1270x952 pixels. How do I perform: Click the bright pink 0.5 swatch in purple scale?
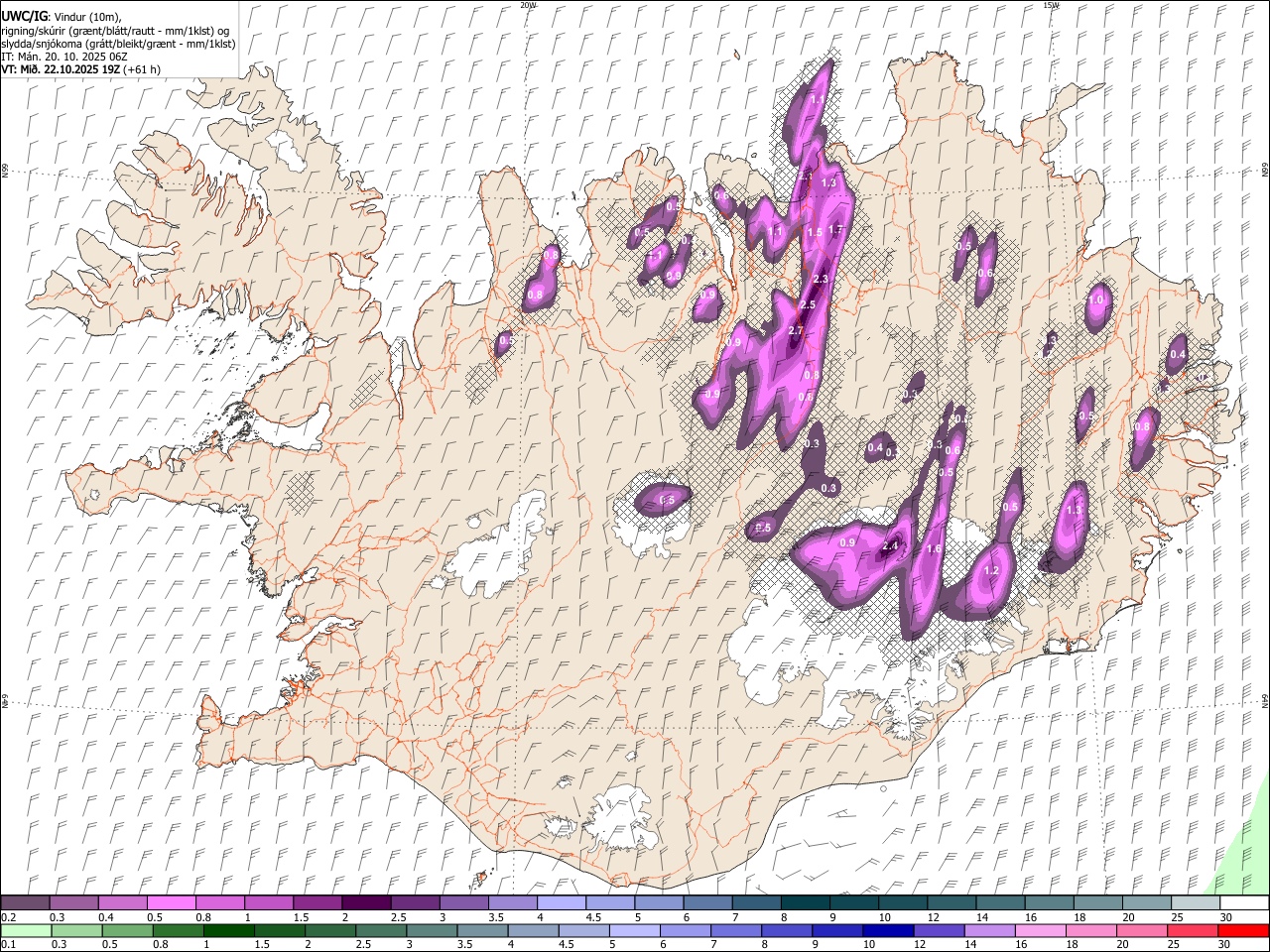pos(171,903)
